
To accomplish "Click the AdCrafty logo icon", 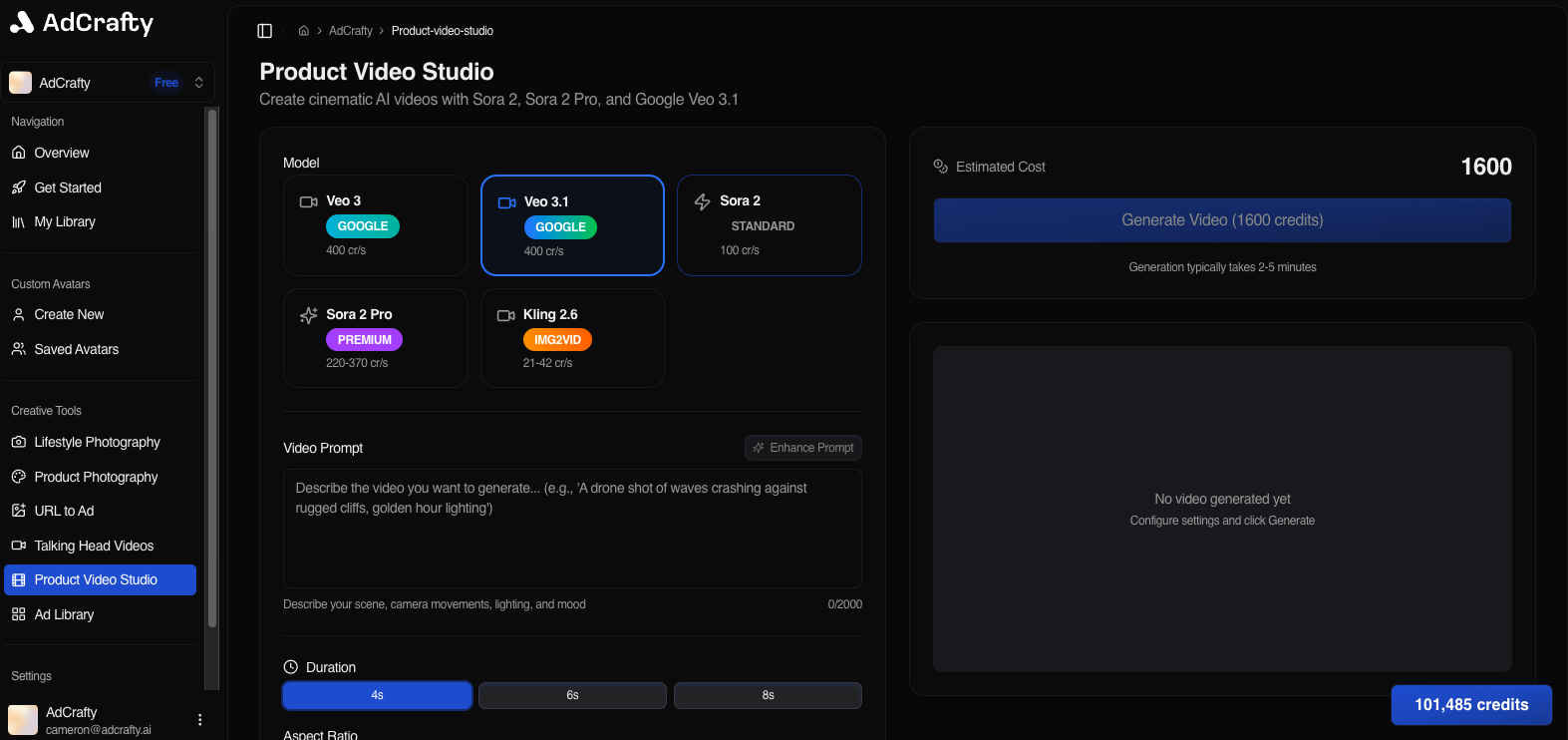I will 22,22.
